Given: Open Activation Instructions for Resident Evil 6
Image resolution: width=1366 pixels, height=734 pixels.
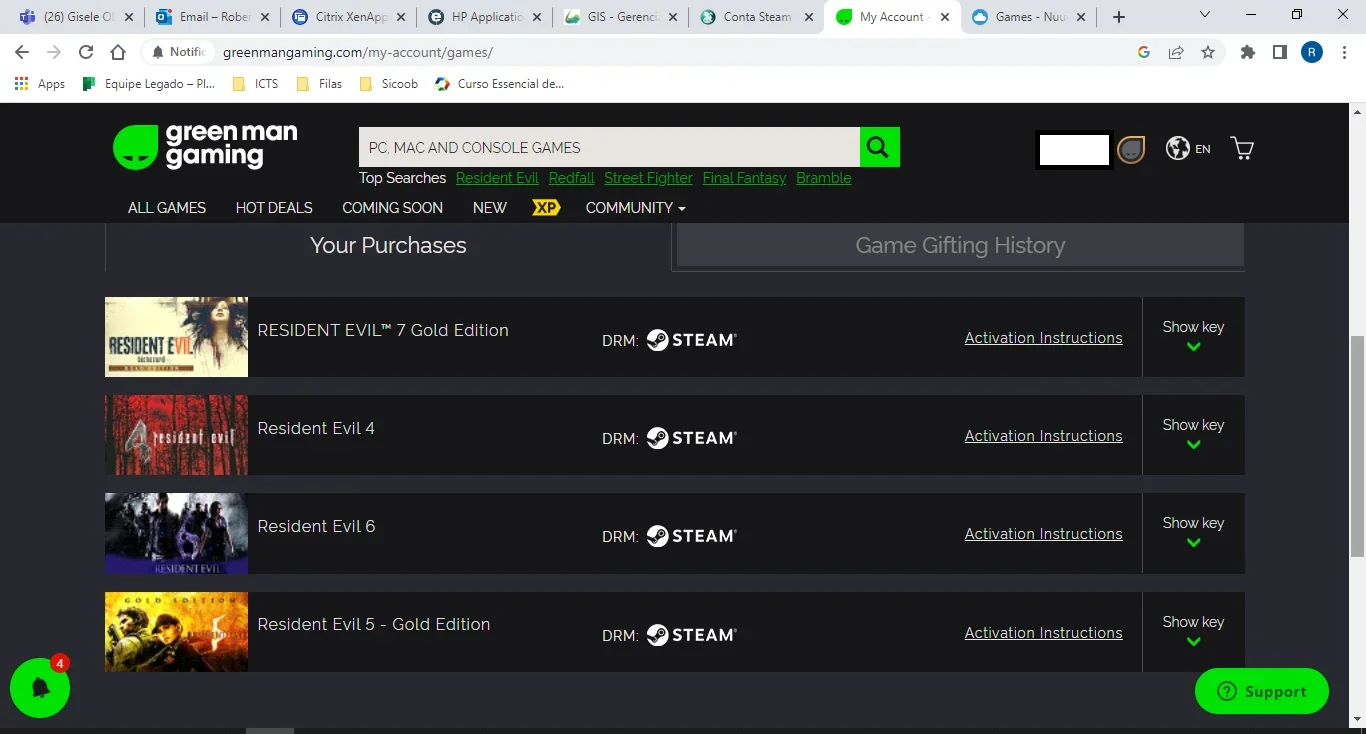Looking at the screenshot, I should [x=1043, y=534].
